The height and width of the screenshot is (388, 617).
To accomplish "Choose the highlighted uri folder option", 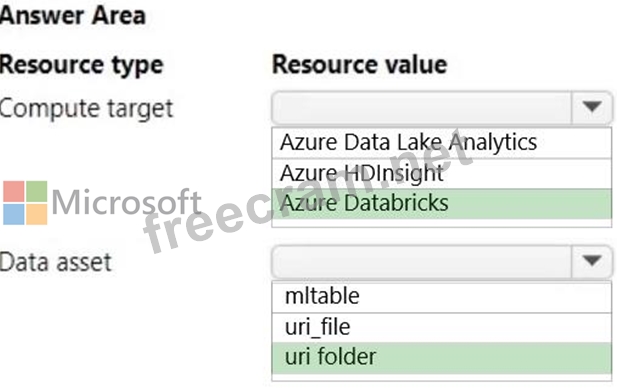I will point(442,358).
